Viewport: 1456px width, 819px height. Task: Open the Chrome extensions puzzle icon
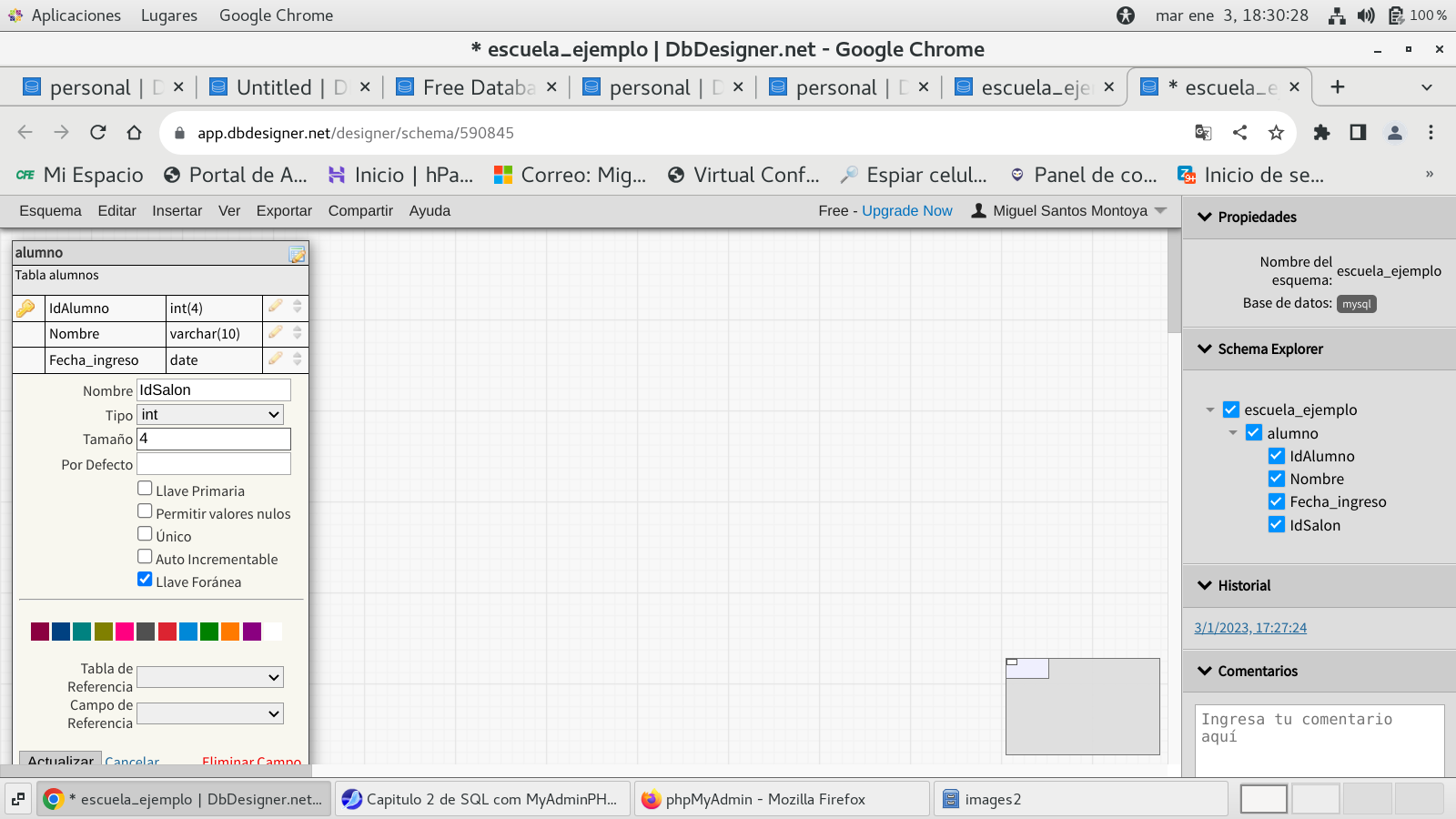coord(1321,133)
